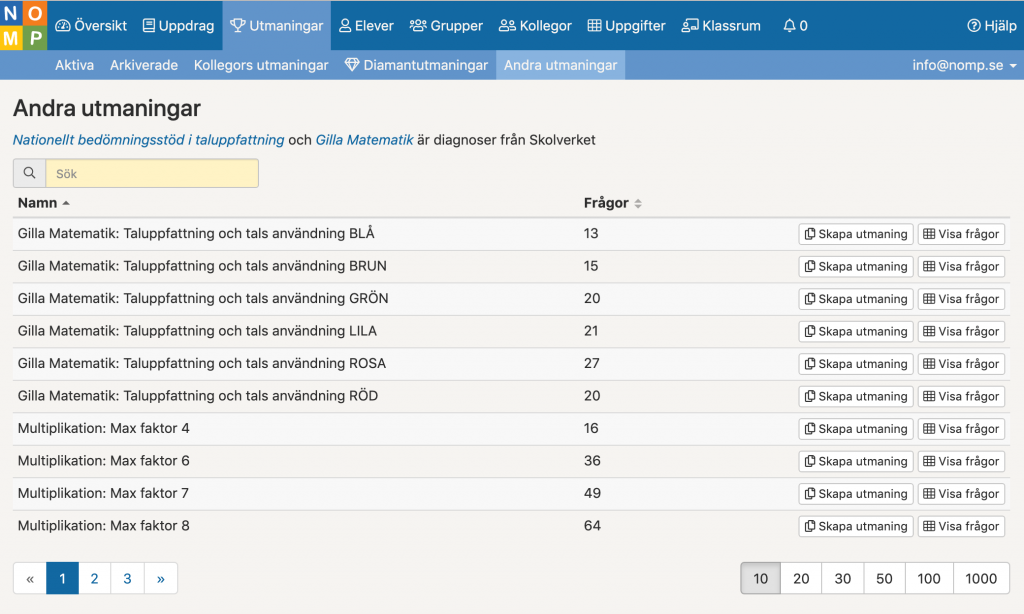Go to the next page with »

click(x=161, y=578)
